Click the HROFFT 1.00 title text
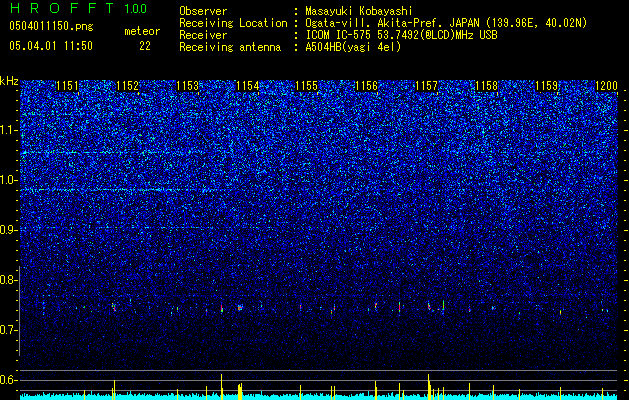Image resolution: width=629 pixels, height=400 pixels. (78, 8)
